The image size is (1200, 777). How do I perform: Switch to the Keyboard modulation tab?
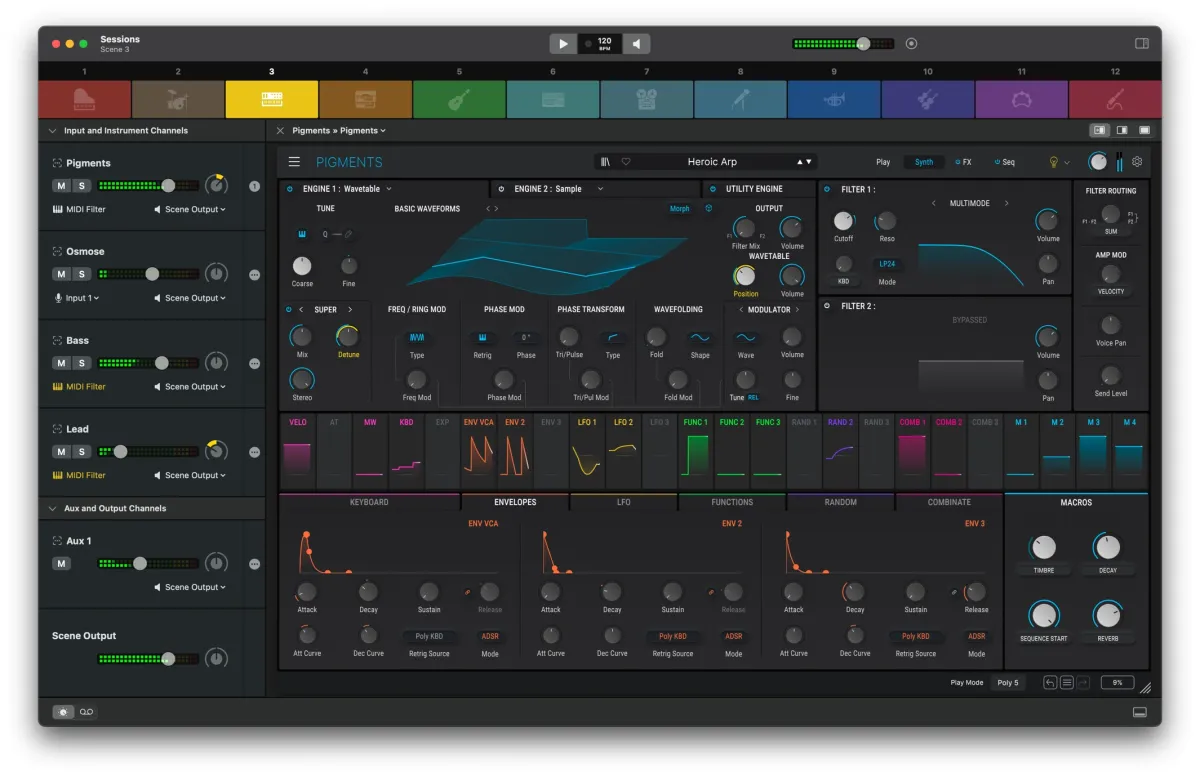click(x=369, y=502)
